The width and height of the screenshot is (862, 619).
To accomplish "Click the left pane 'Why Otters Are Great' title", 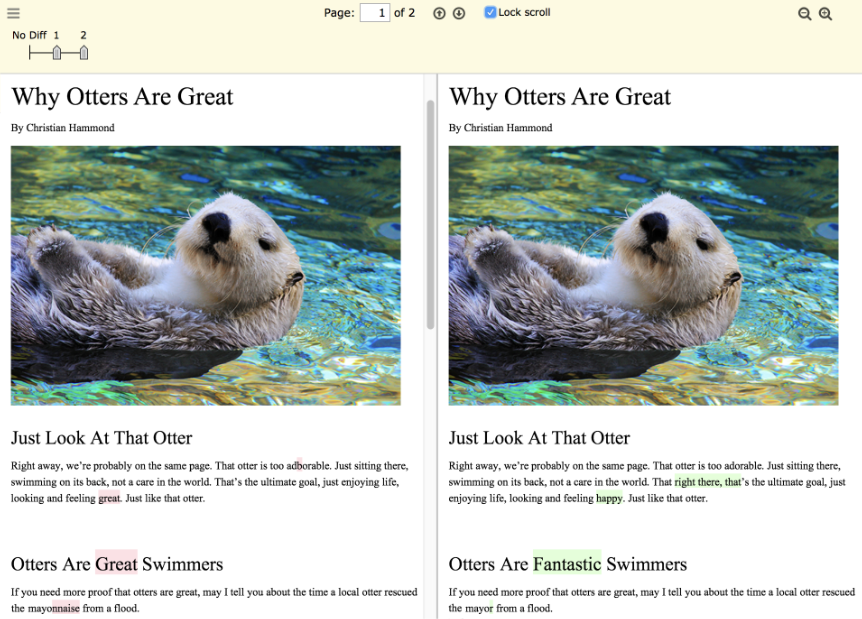I will [x=122, y=97].
